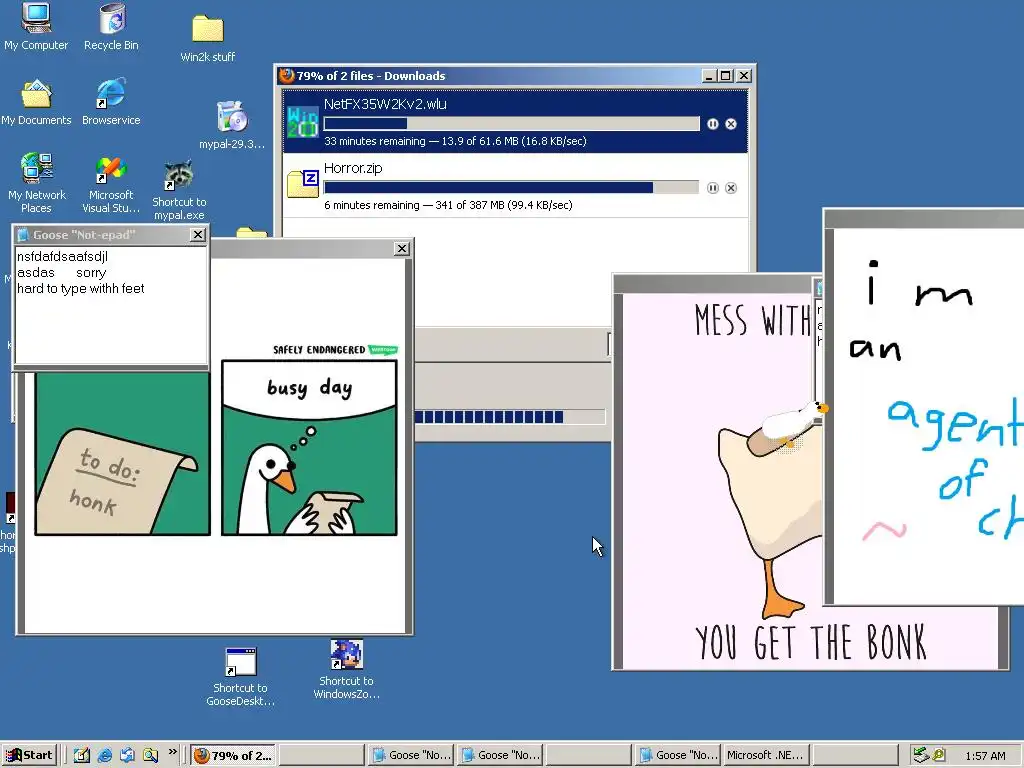The image size is (1024, 768).
Task: Minimize the Downloads window
Action: [x=710, y=76]
